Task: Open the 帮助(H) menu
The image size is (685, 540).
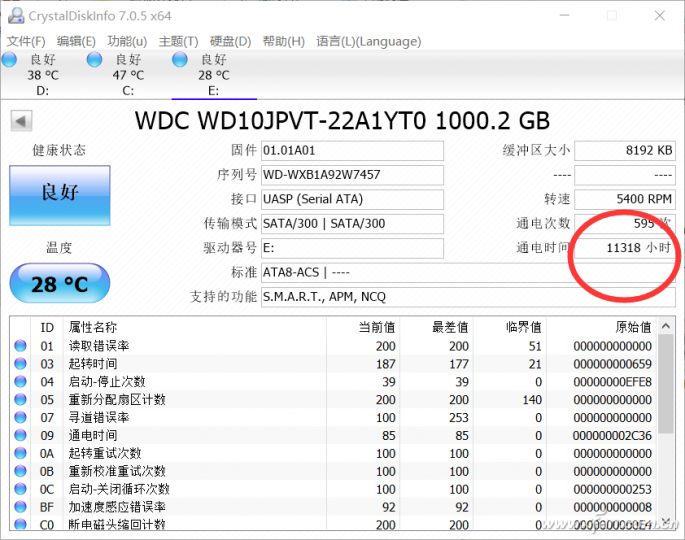Action: click(x=284, y=42)
